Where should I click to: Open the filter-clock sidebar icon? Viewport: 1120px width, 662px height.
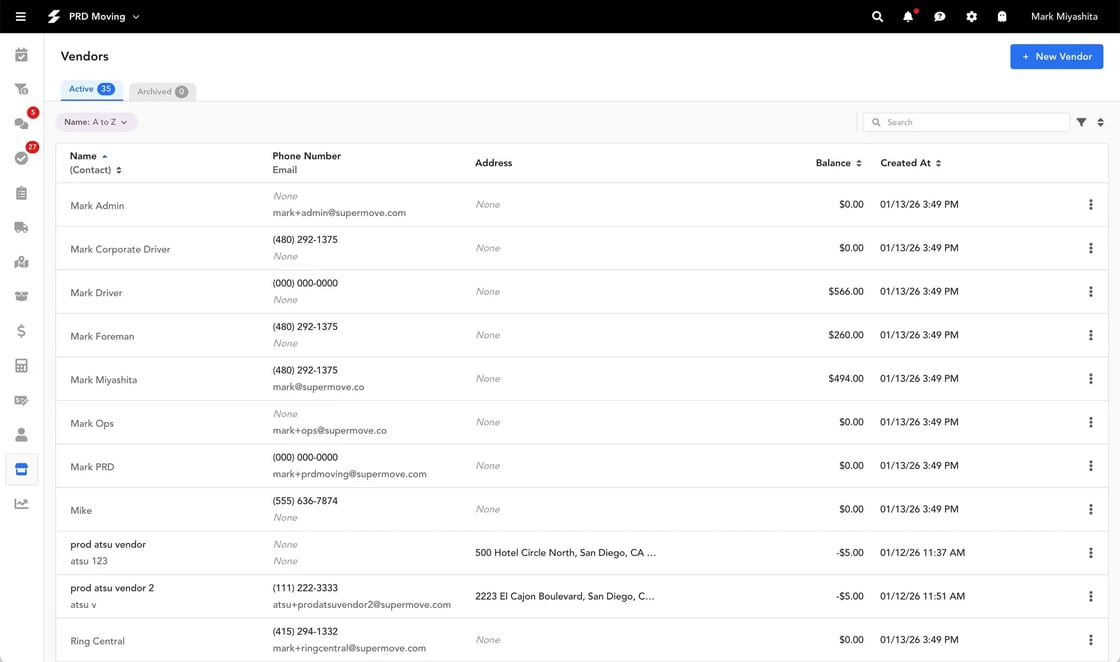click(21, 89)
